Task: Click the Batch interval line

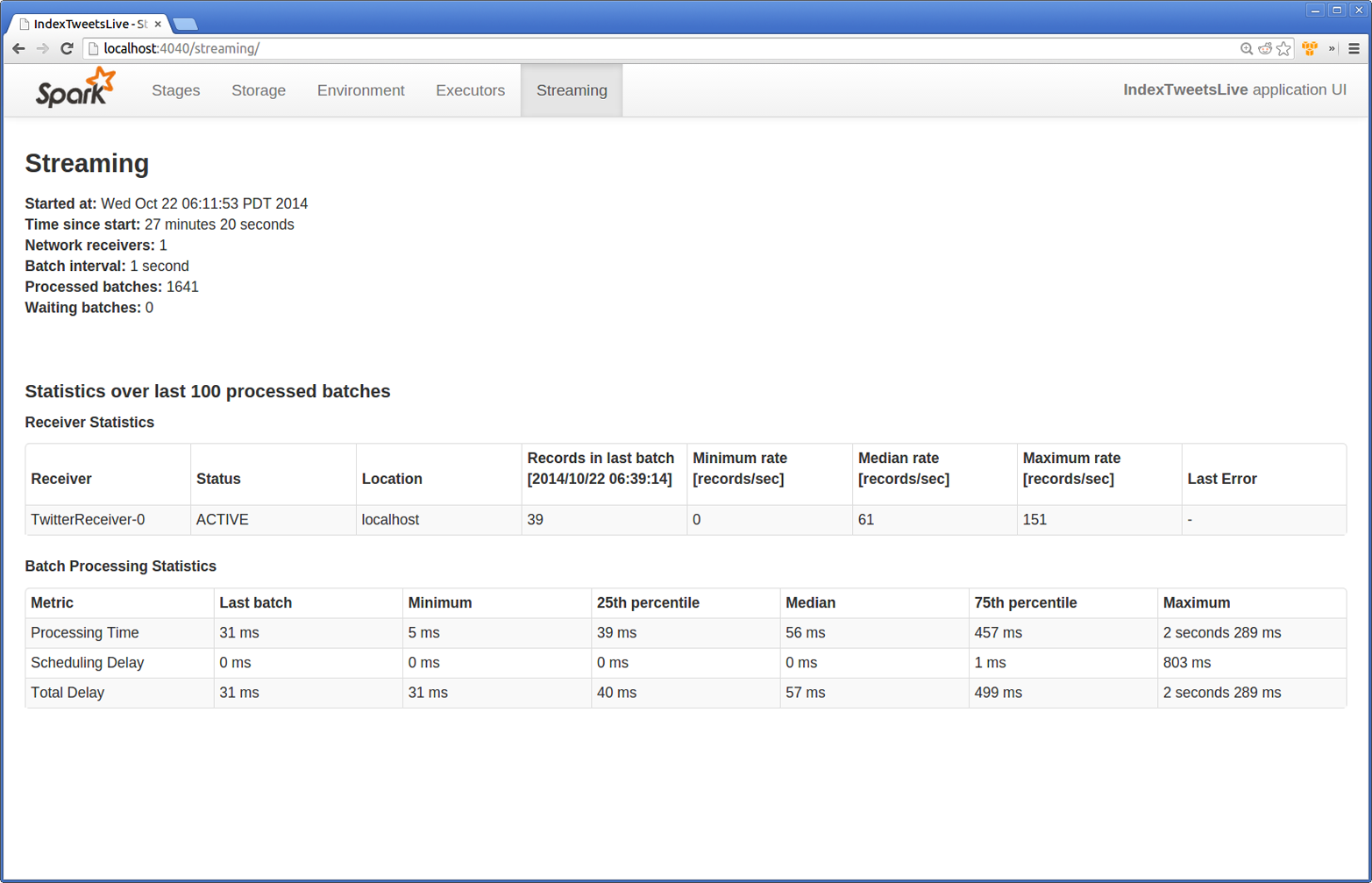Action: (x=107, y=266)
